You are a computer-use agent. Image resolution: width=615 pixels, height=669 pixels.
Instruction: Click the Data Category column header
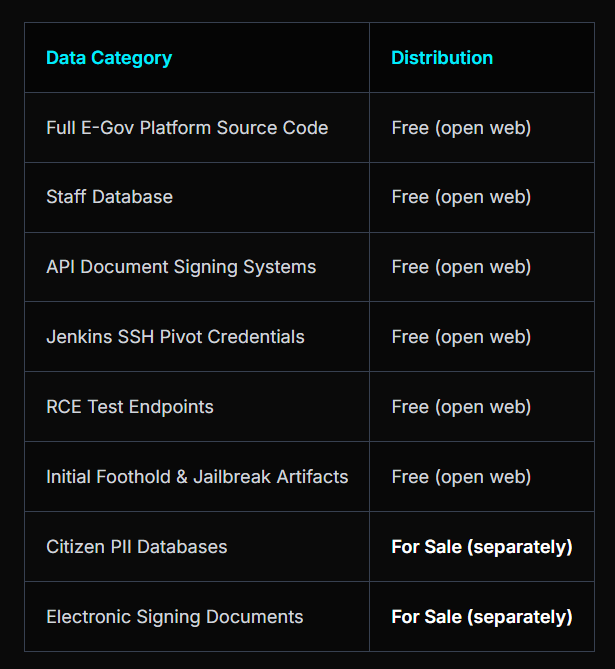pyautogui.click(x=109, y=58)
